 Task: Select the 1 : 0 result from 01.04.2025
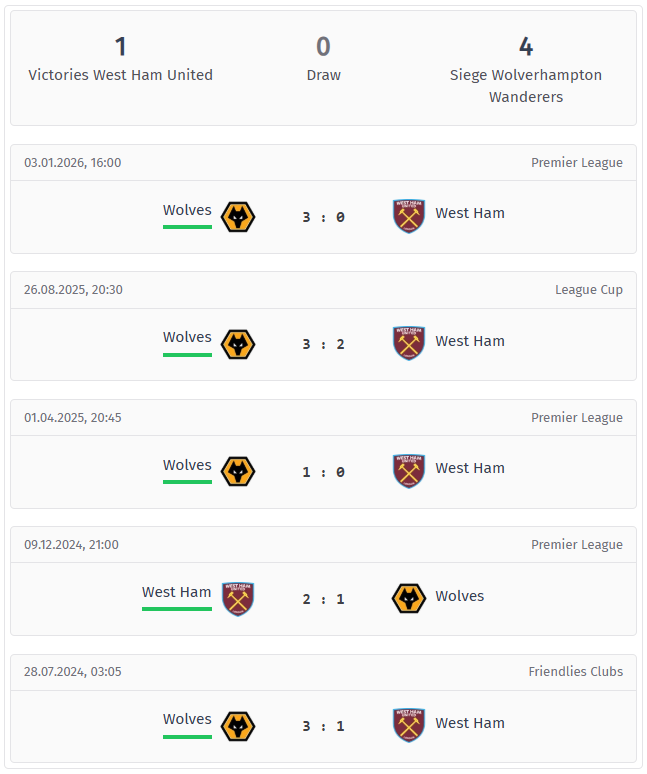point(323,472)
